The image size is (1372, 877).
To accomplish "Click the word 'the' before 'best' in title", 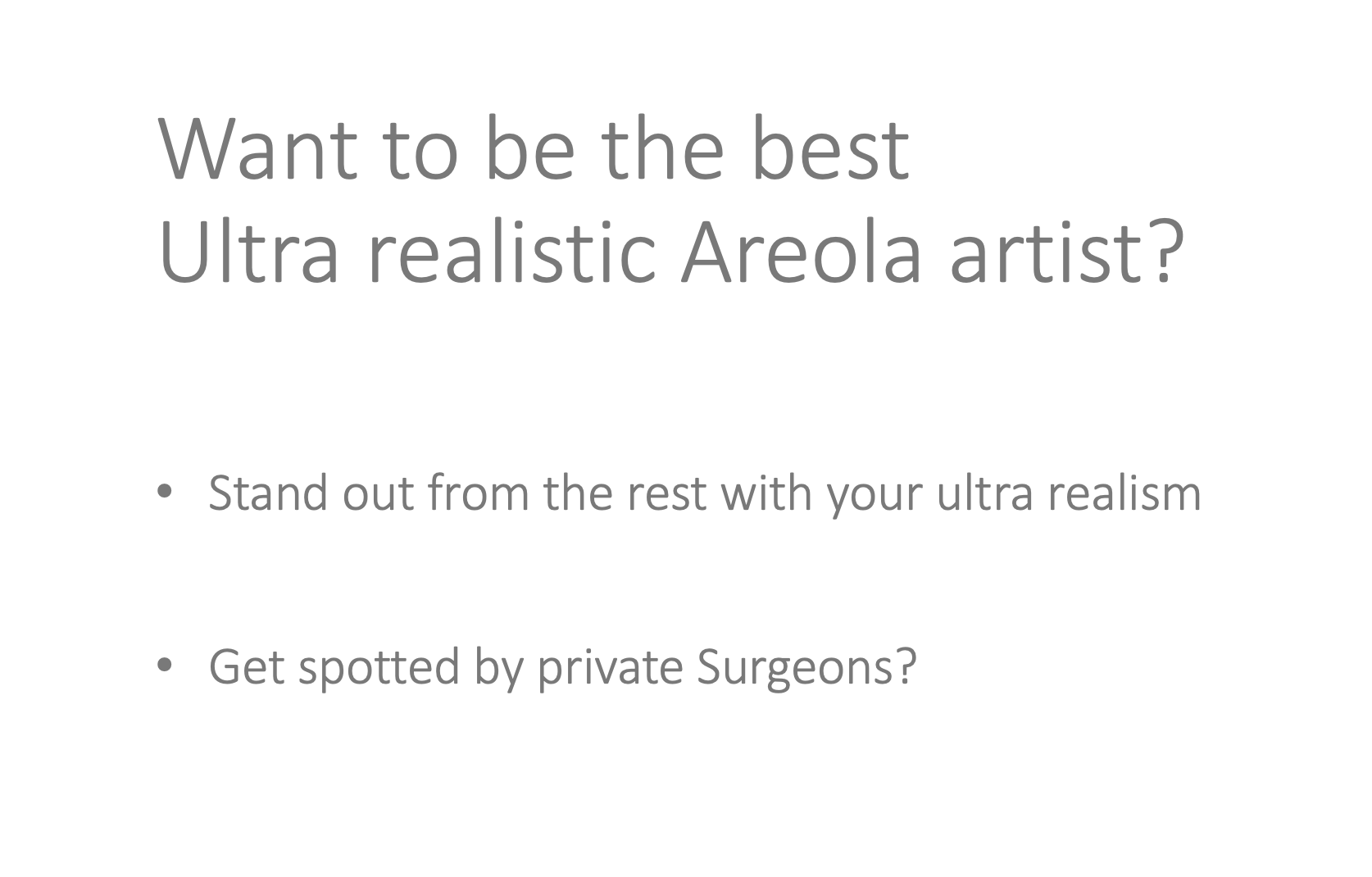I will pyautogui.click(x=664, y=148).
